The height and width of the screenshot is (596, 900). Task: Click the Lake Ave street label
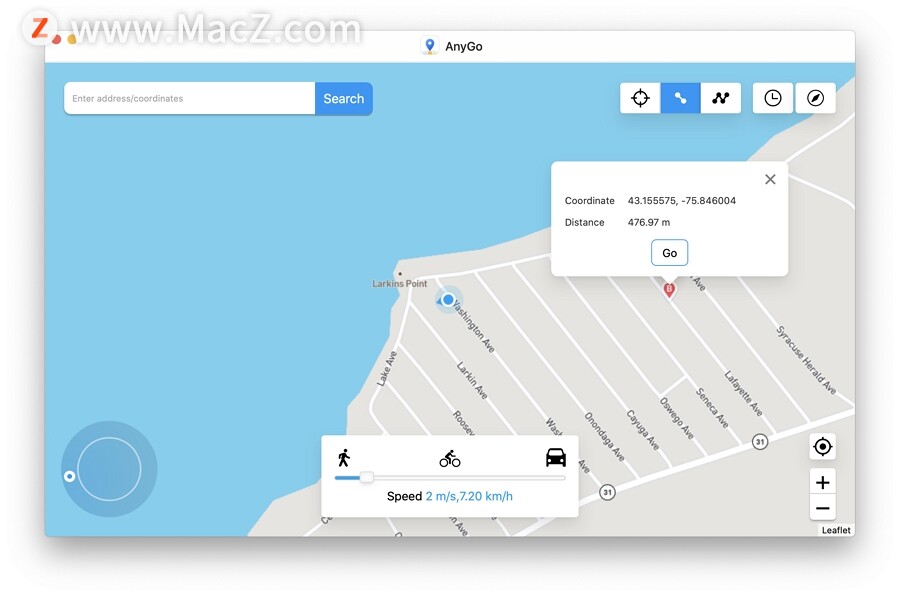[x=386, y=369]
